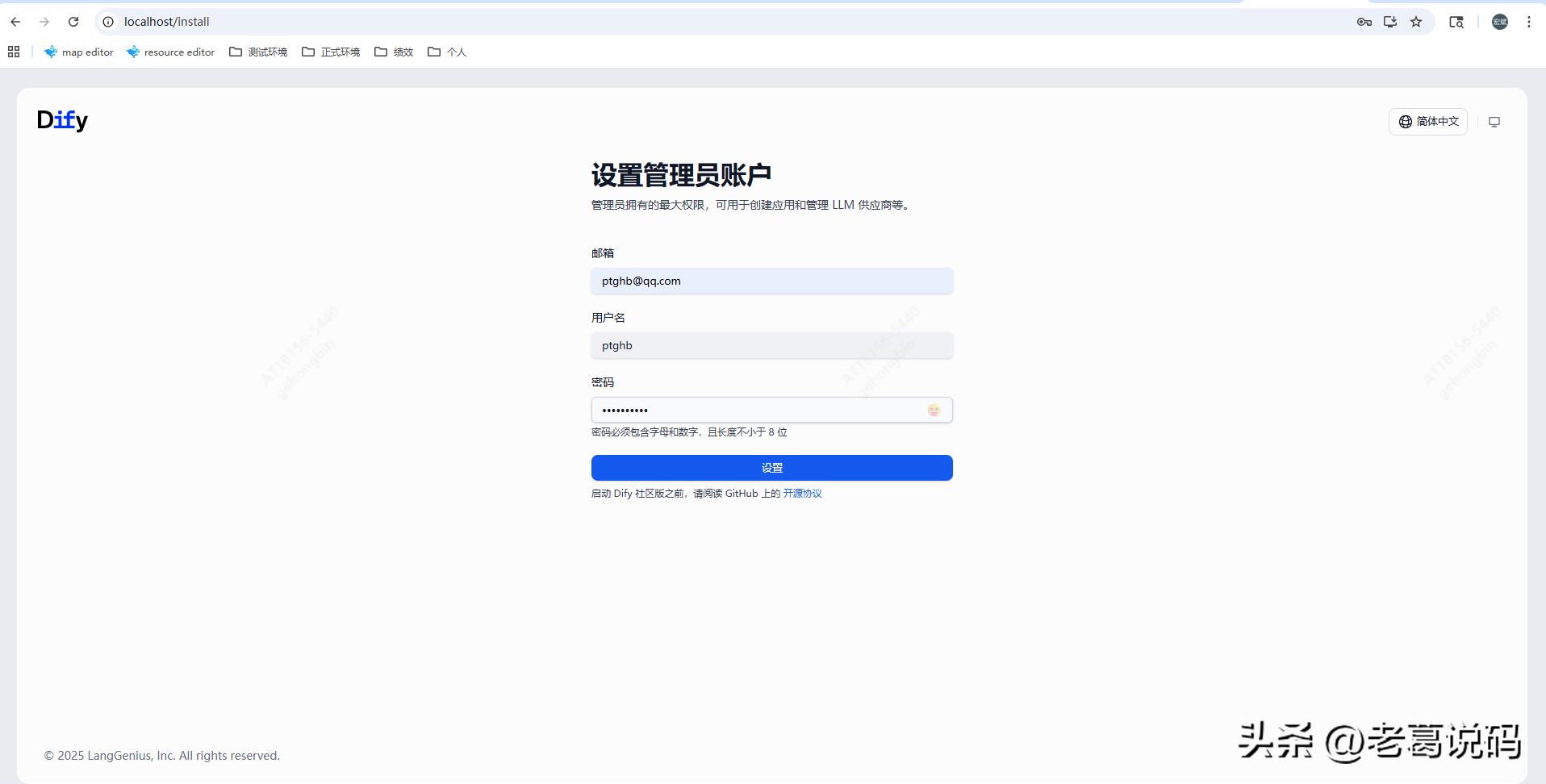Expand the 测试环境 bookmark folder
This screenshot has height=784, width=1546.
[x=258, y=52]
